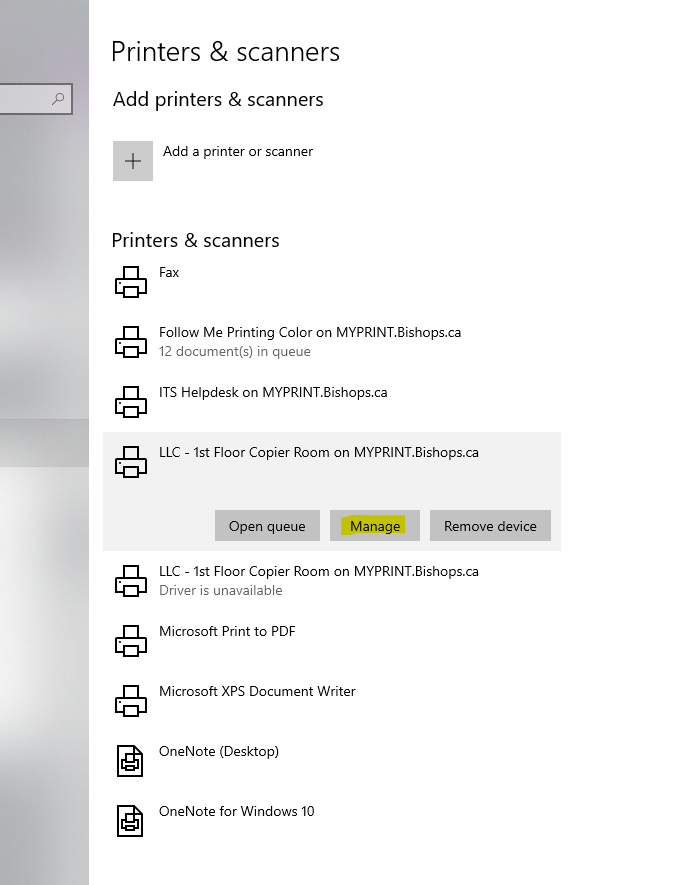This screenshot has width=690, height=885.
Task: Select the Fax device name
Action: tap(169, 272)
